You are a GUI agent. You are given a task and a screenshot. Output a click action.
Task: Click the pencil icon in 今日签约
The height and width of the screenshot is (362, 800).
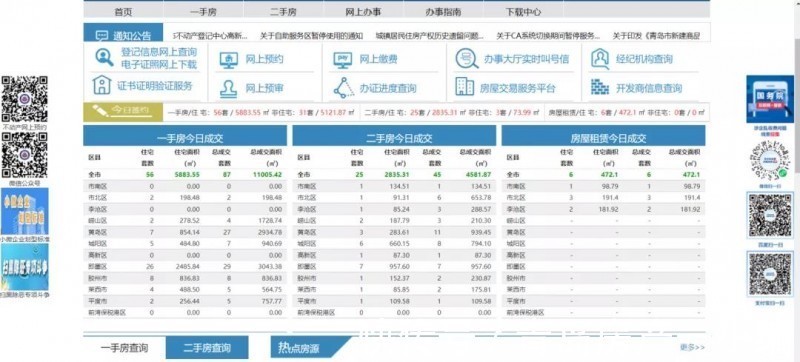click(101, 110)
